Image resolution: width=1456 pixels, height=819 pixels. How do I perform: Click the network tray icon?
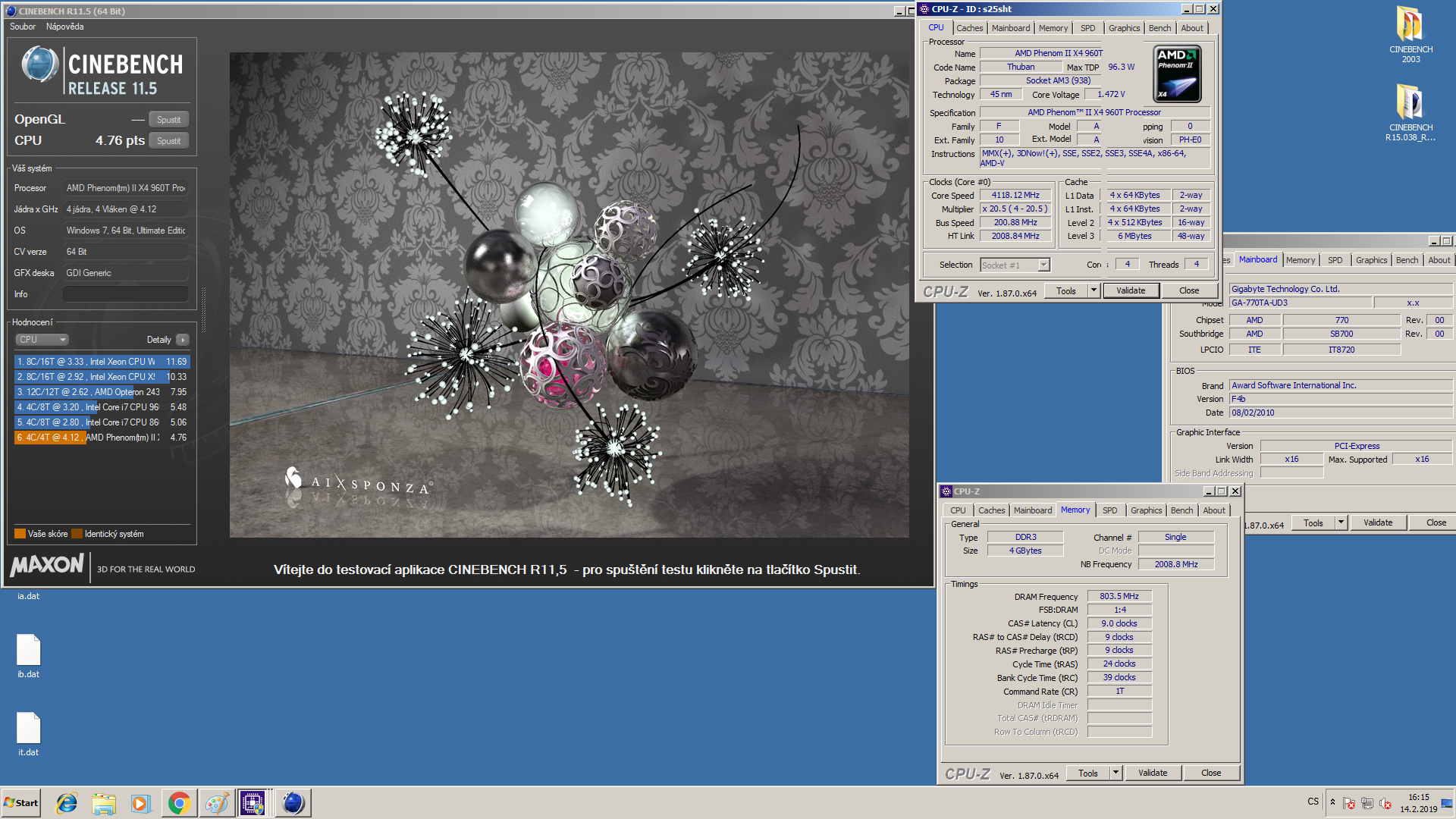coord(1367,803)
